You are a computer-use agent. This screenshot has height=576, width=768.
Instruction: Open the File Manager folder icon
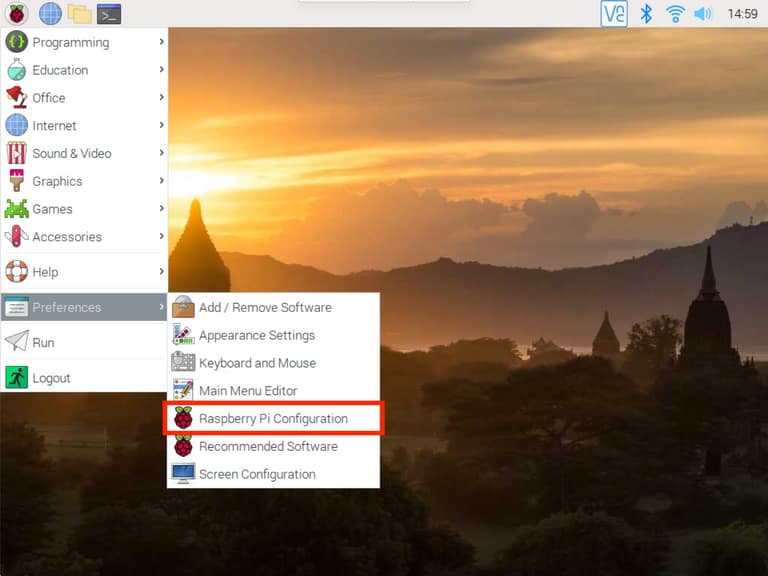click(x=79, y=14)
